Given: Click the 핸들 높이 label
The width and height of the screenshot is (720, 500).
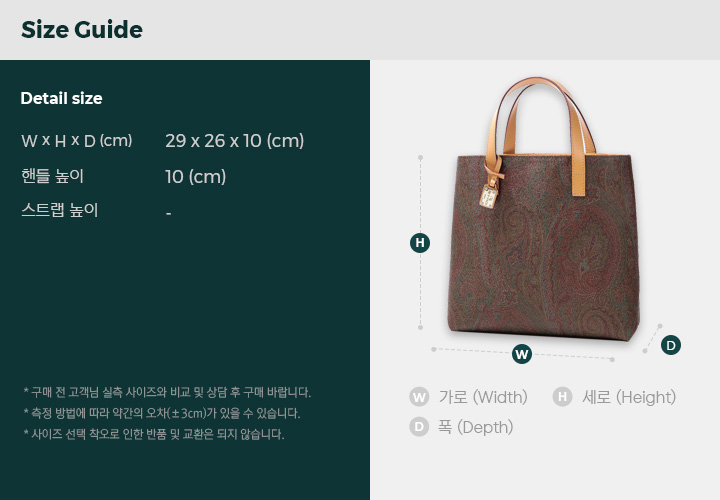Looking at the screenshot, I should coord(52,176).
